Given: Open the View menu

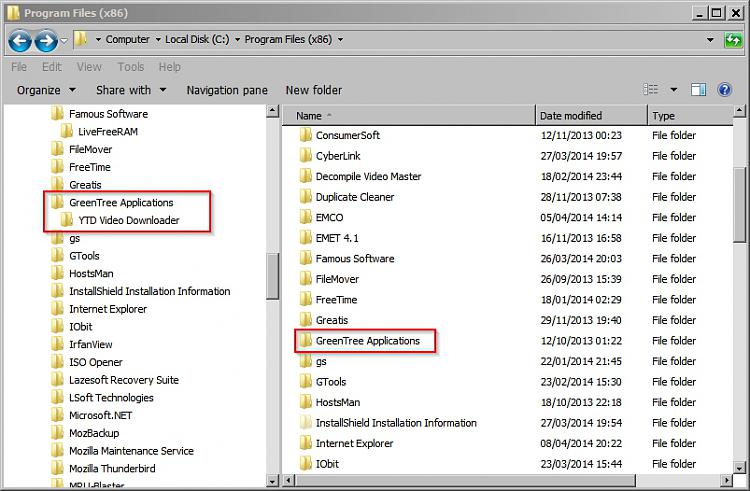Looking at the screenshot, I should tap(89, 67).
